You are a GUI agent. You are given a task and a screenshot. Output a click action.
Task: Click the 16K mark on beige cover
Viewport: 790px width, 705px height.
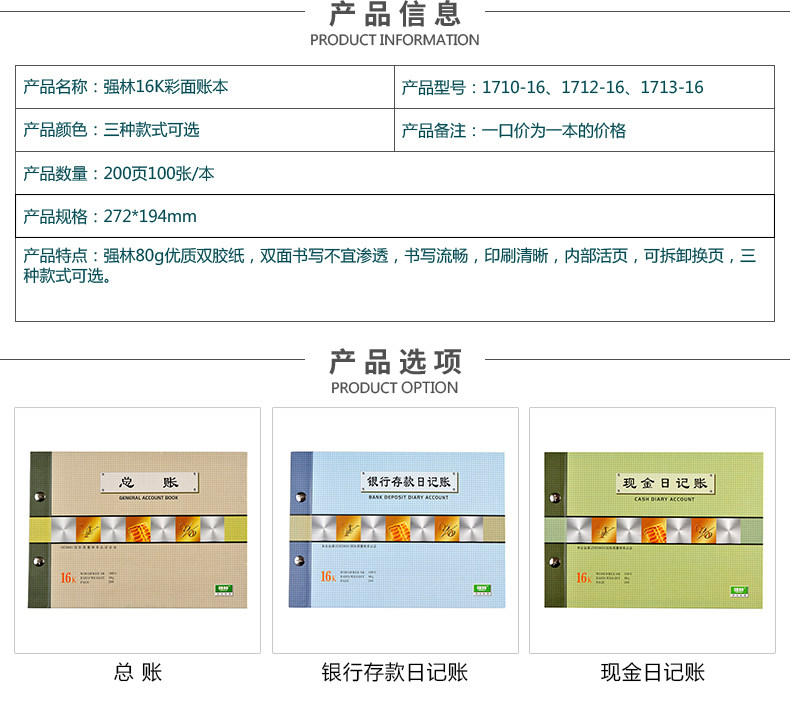point(68,578)
